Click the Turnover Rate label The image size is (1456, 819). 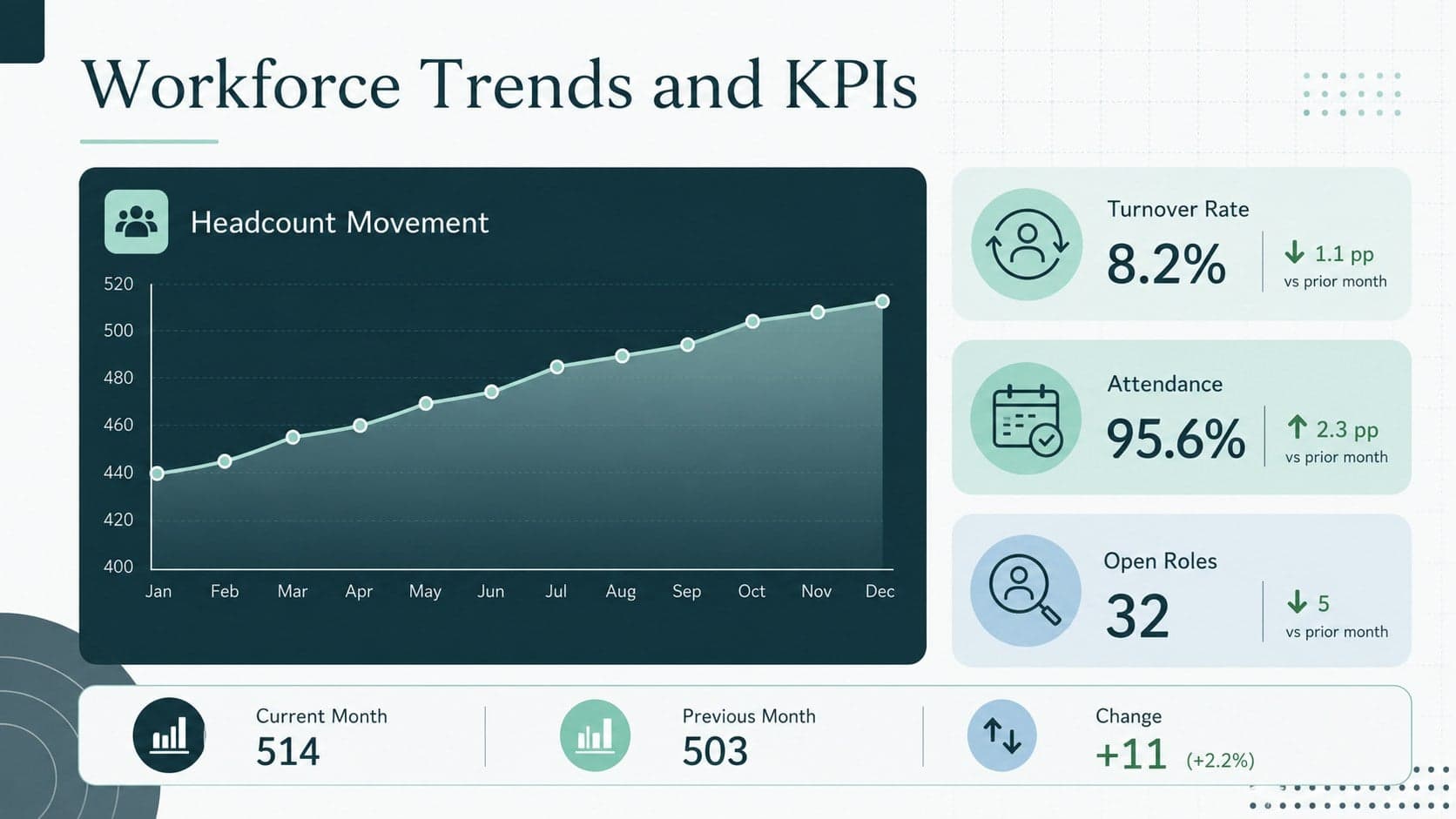1177,209
